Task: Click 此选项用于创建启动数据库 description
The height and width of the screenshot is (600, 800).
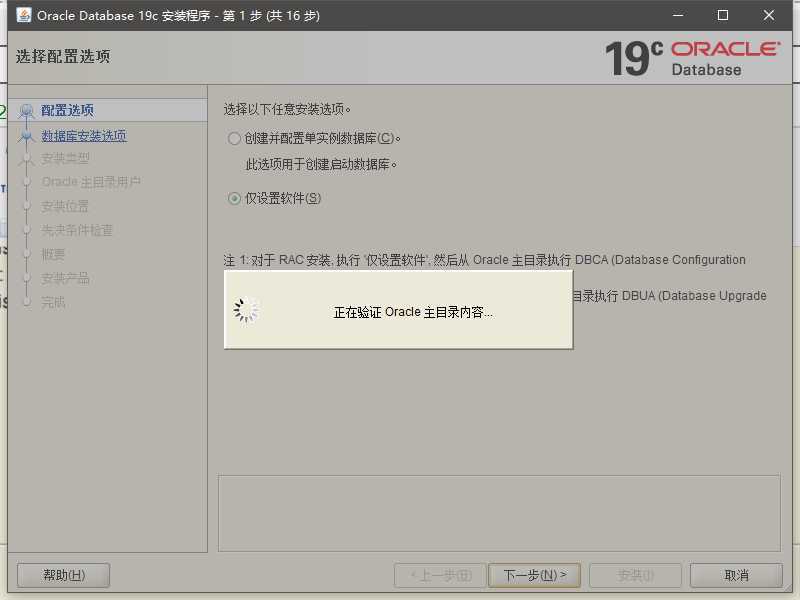Action: click(321, 164)
